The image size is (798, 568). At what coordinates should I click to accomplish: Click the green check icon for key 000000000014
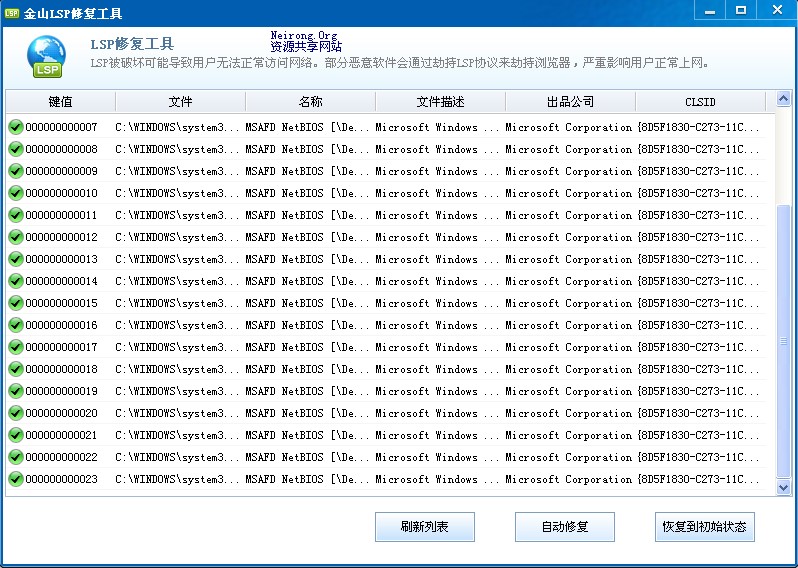coord(16,281)
